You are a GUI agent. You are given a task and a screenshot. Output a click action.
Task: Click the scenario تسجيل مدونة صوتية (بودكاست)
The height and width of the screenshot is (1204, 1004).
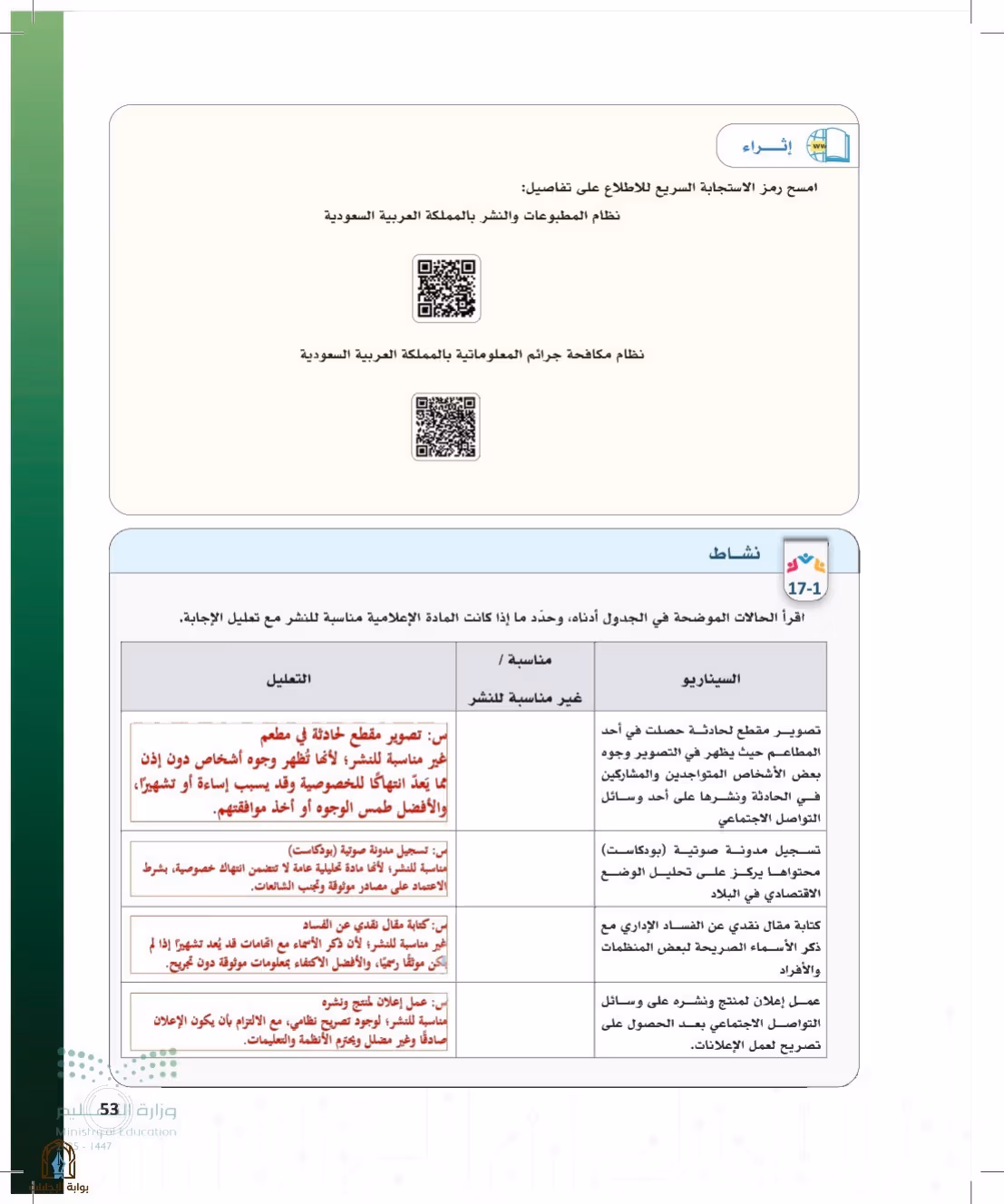(711, 871)
